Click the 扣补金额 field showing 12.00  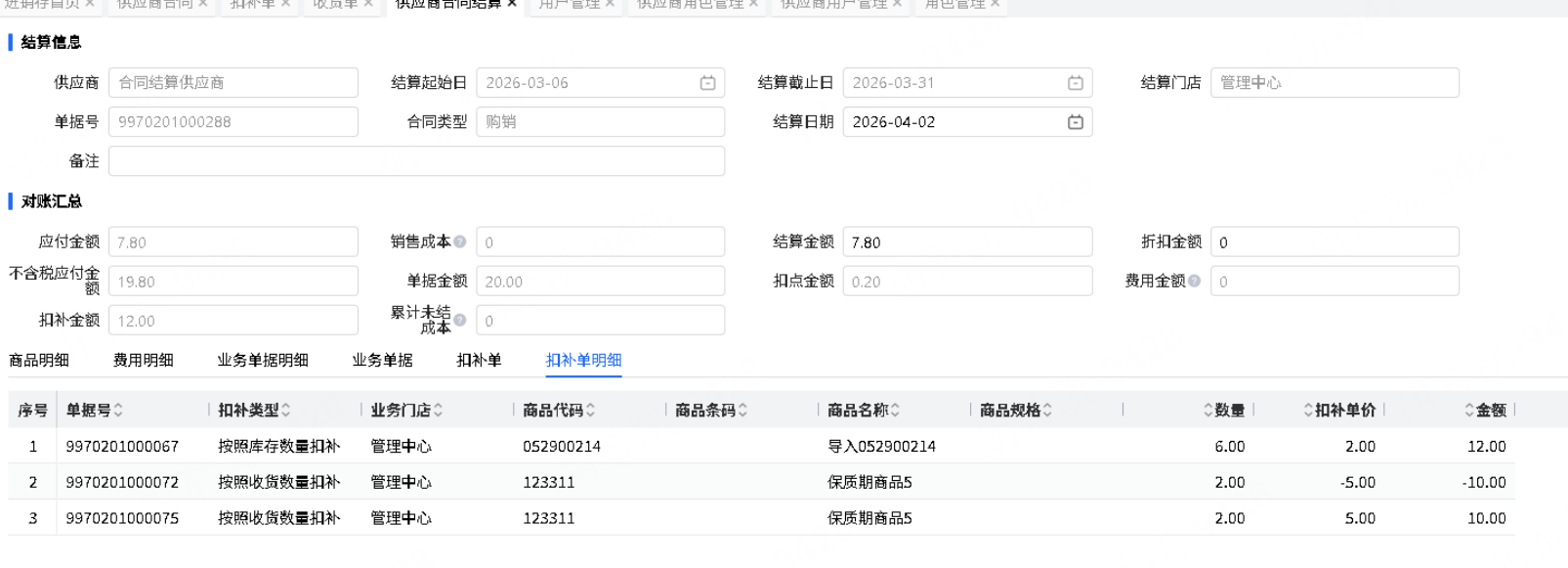[233, 321]
